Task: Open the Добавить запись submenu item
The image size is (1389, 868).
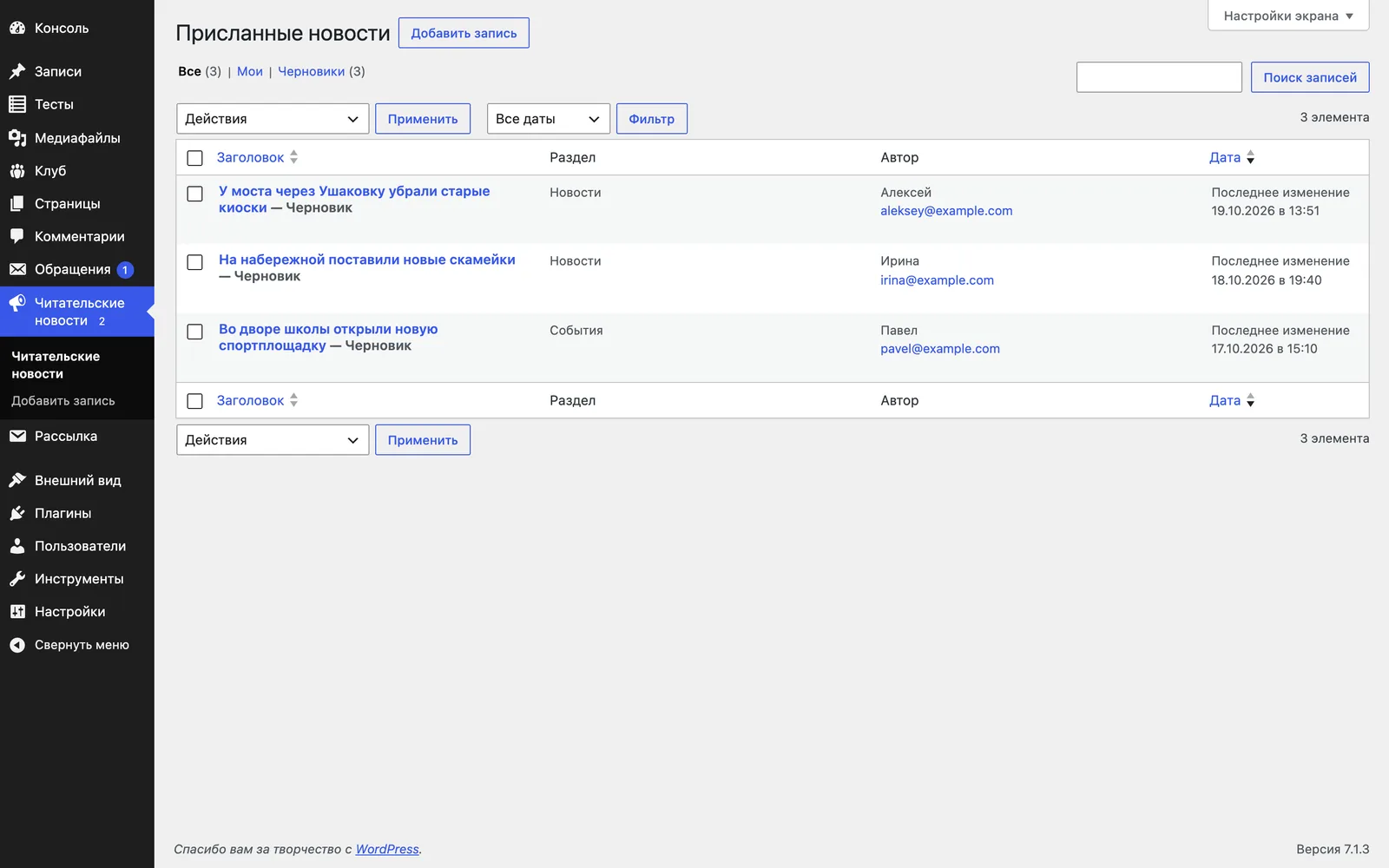Action: coord(63,401)
